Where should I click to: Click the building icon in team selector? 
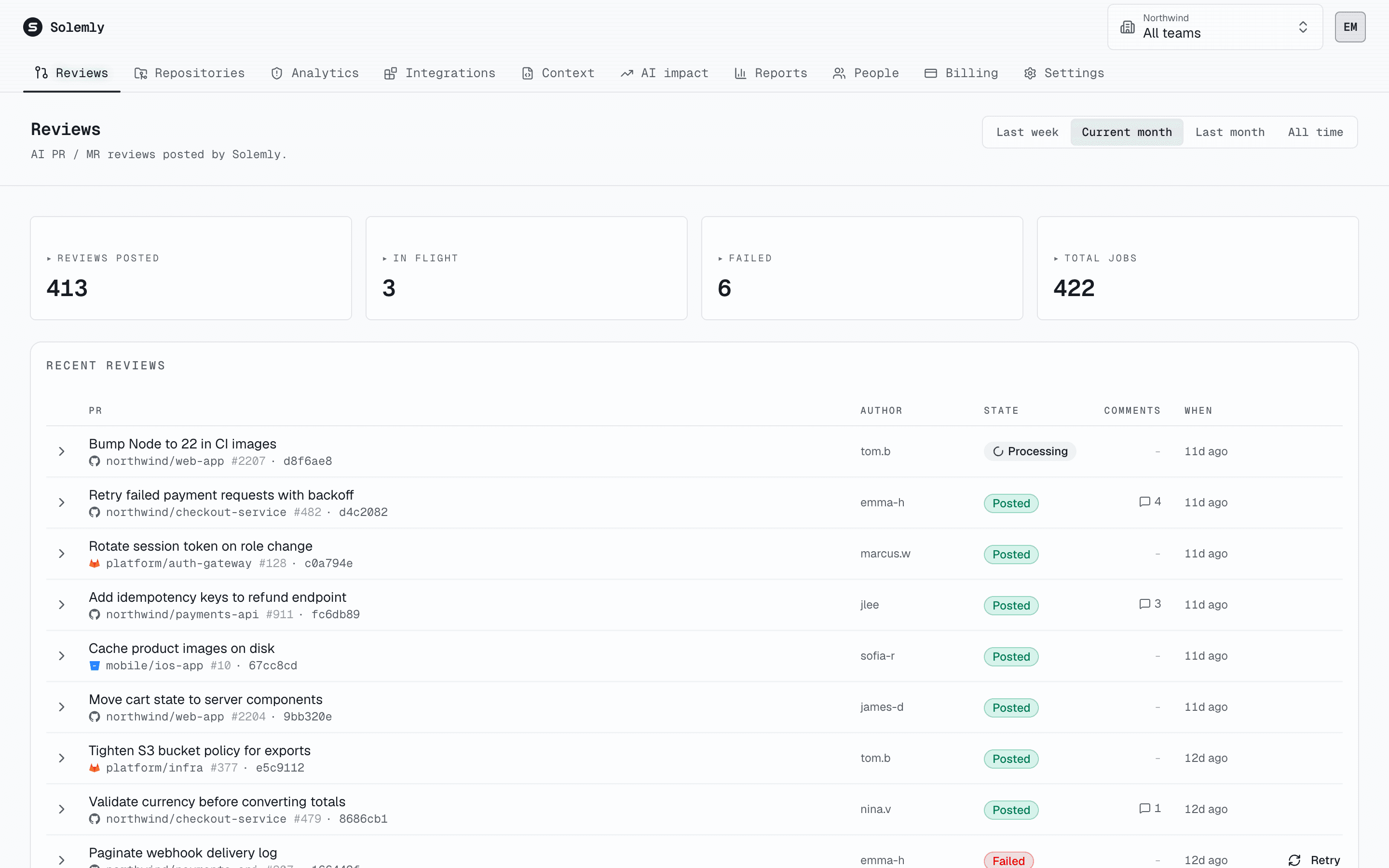click(1127, 27)
